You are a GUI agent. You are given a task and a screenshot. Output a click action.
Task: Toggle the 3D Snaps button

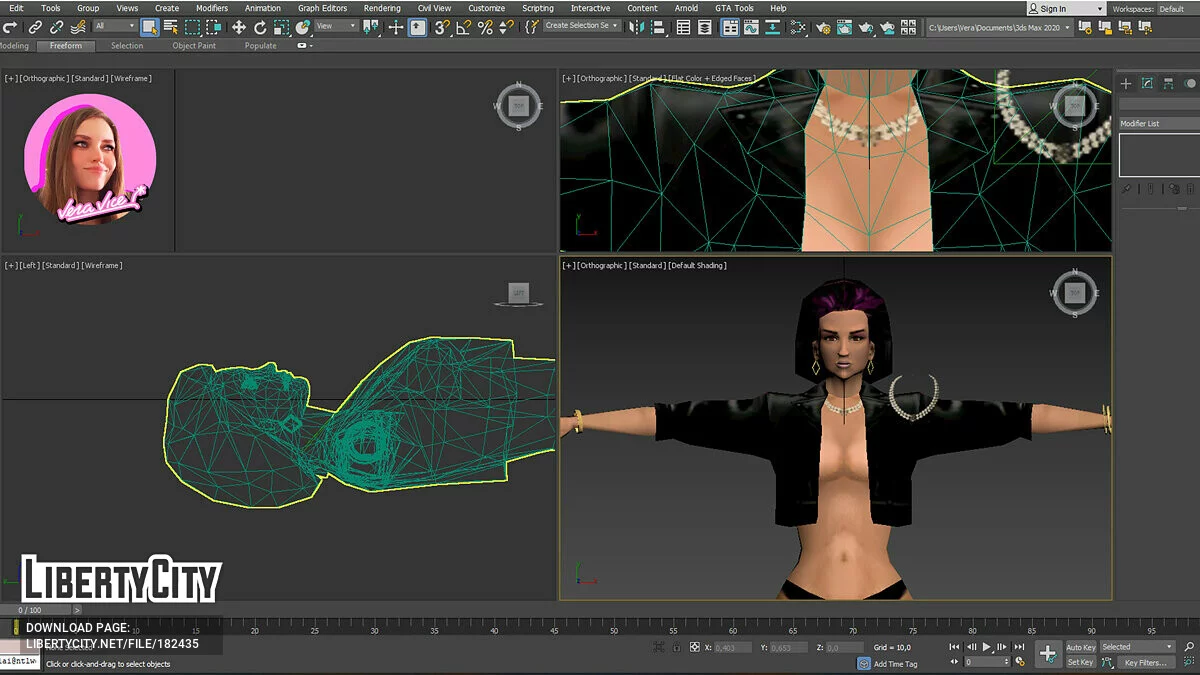442,27
